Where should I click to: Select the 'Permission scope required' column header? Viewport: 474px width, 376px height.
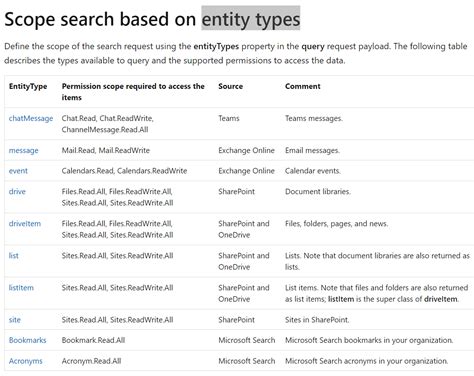point(133,92)
